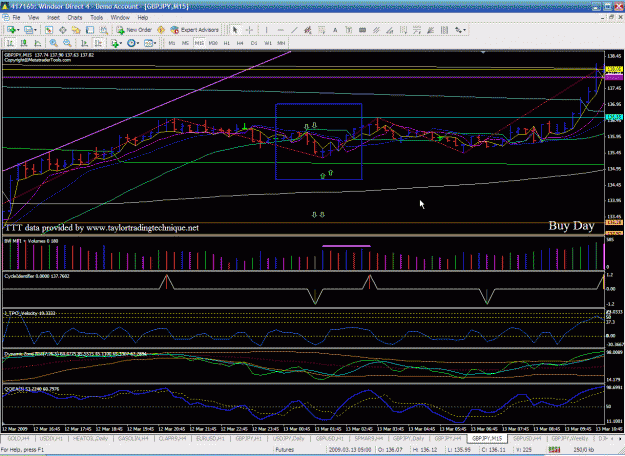Open the Profiles tool
Screen dimensions: 625x456
tap(28, 30)
